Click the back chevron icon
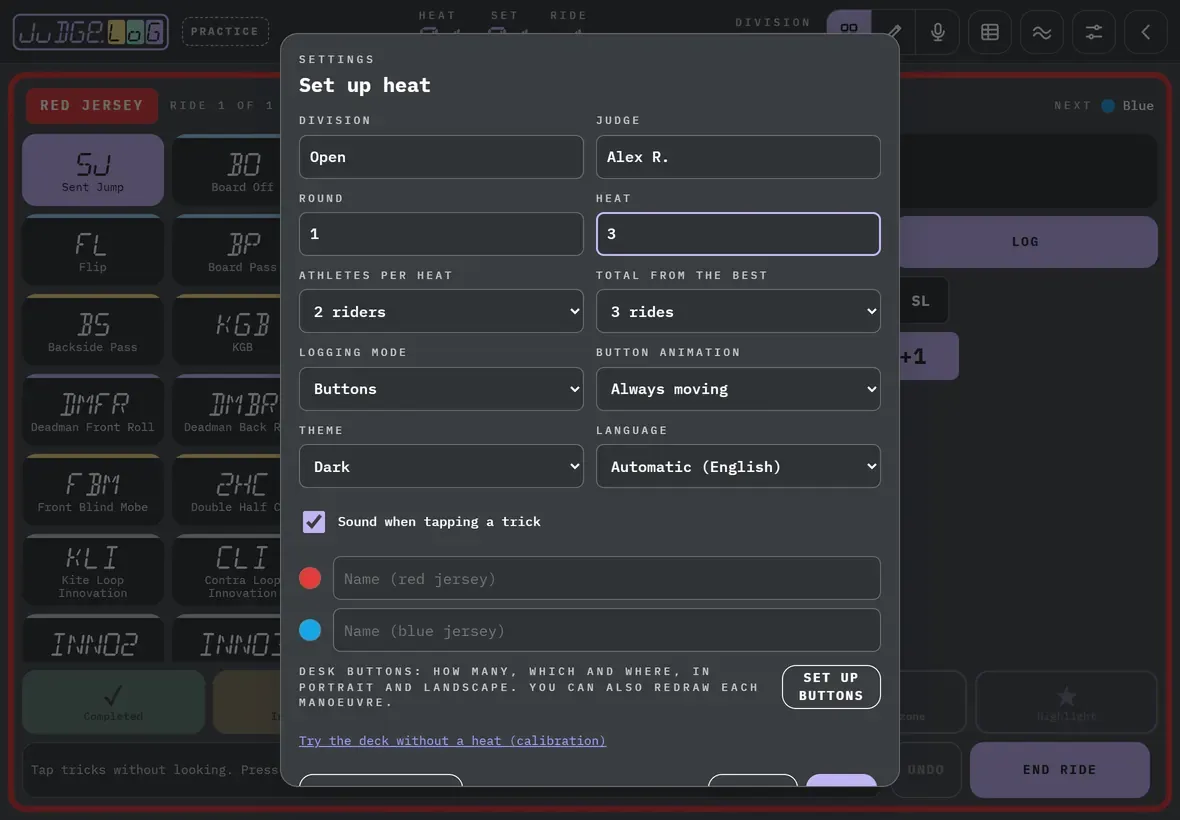This screenshot has width=1180, height=820. 1145,32
